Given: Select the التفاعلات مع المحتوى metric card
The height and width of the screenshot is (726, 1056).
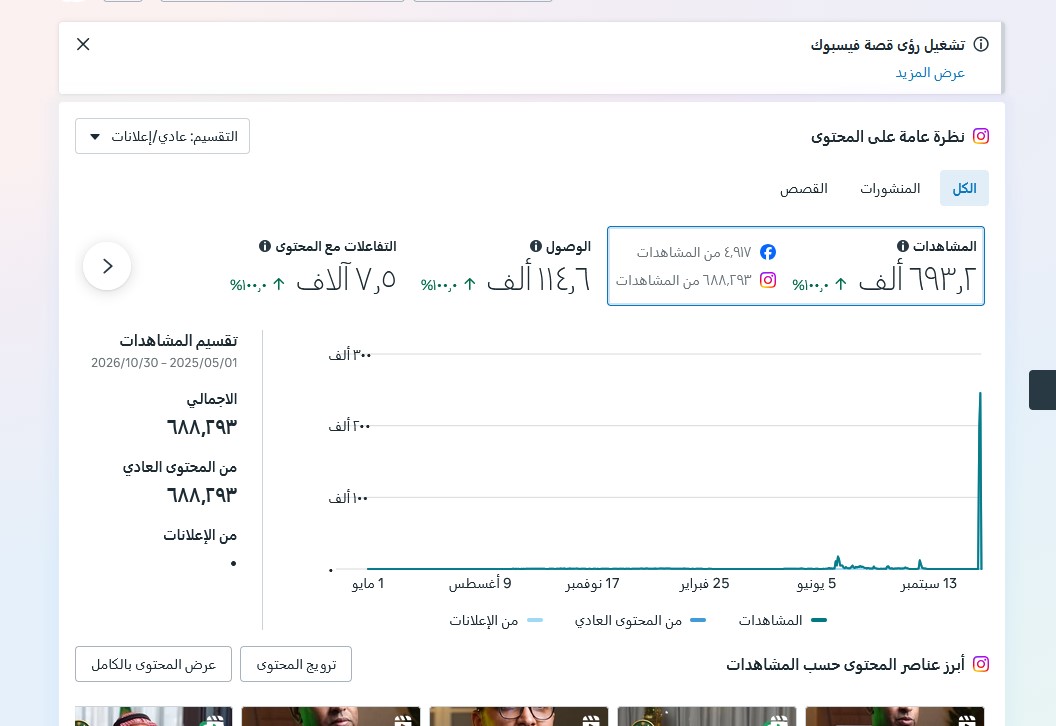Looking at the screenshot, I should click(313, 266).
